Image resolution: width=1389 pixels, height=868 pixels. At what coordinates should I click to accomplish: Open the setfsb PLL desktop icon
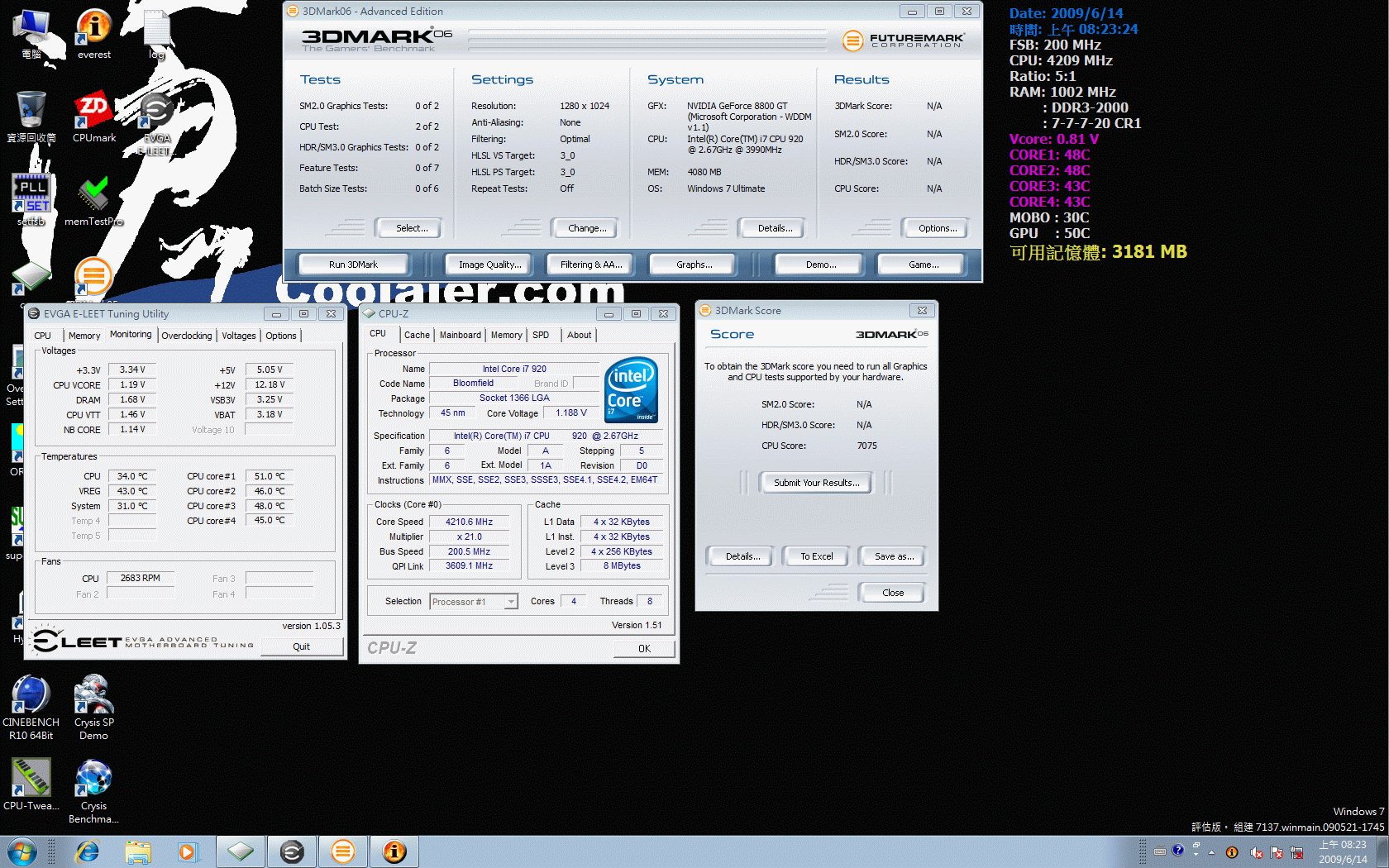(31, 199)
